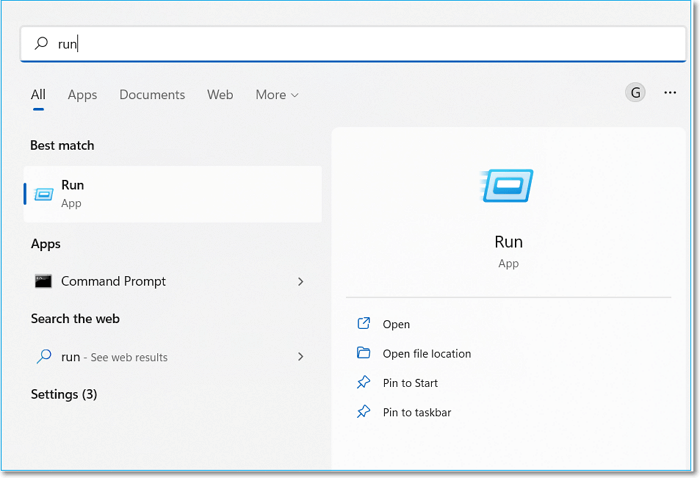This screenshot has height=478, width=700.
Task: Select the Web filter tab
Action: tap(220, 95)
